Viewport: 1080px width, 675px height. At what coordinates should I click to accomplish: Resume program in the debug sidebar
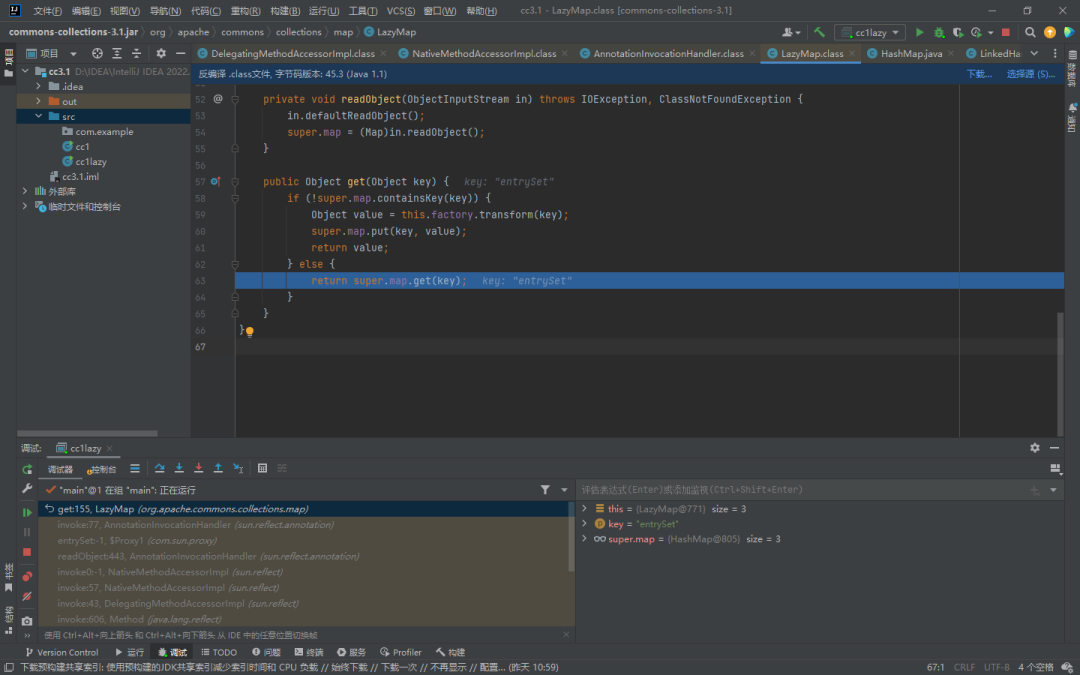(27, 512)
